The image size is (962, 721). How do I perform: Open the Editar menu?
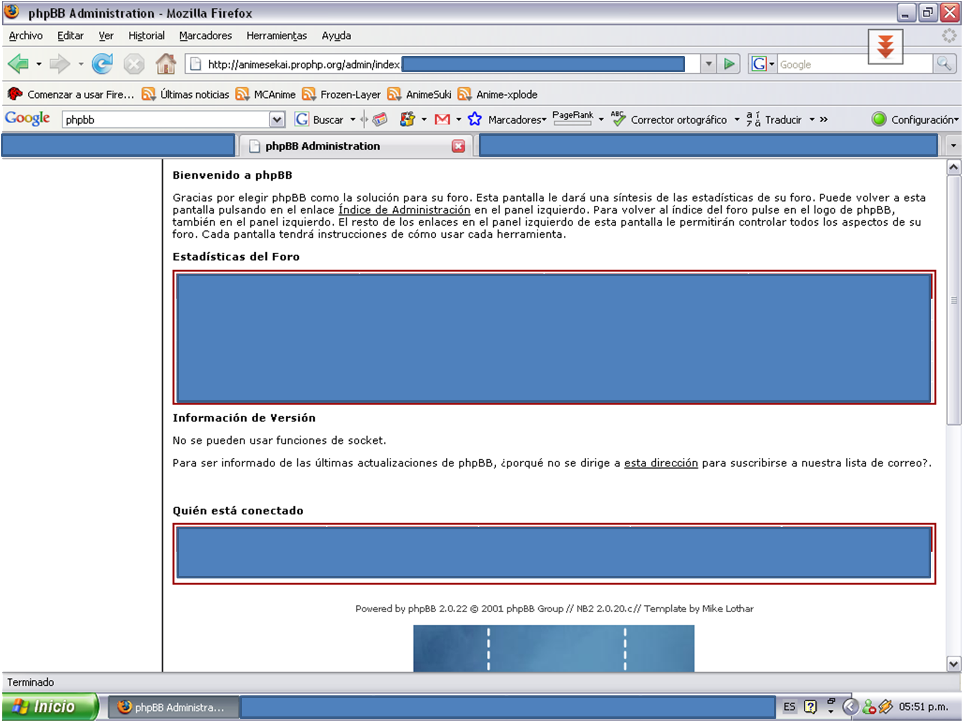point(71,36)
